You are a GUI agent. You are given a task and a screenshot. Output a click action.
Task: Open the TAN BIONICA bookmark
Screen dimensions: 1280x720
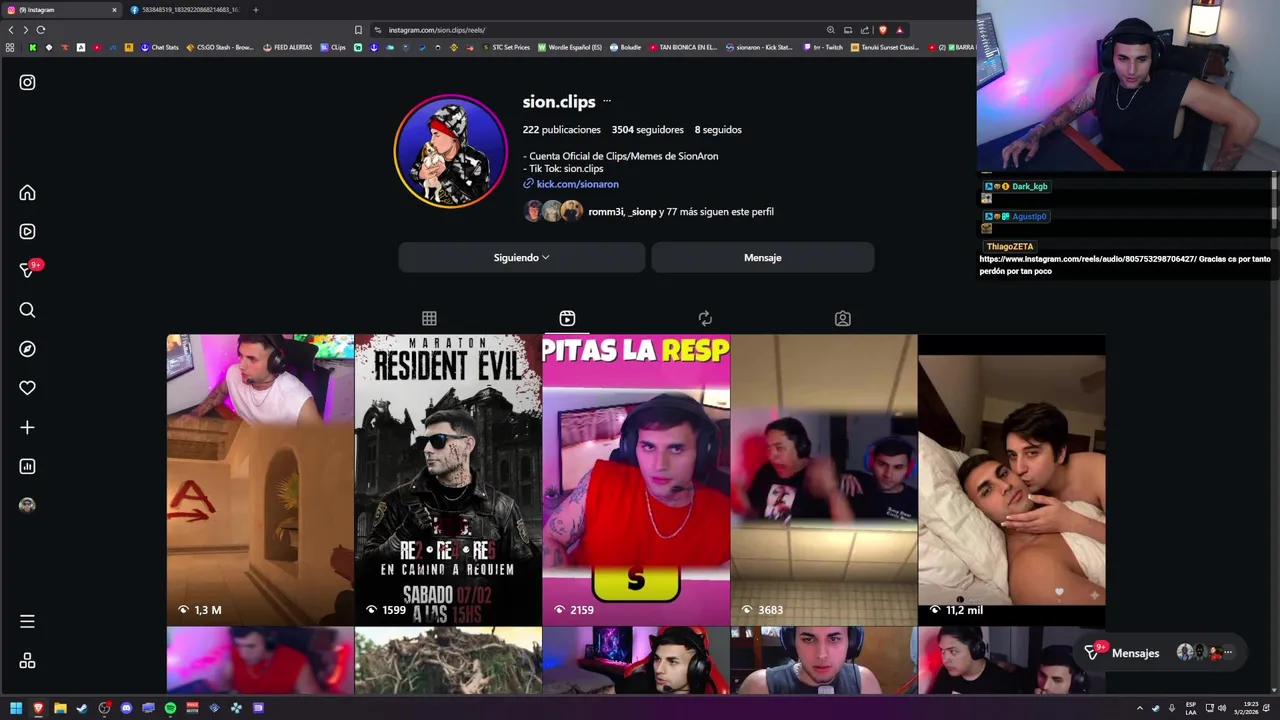(683, 47)
